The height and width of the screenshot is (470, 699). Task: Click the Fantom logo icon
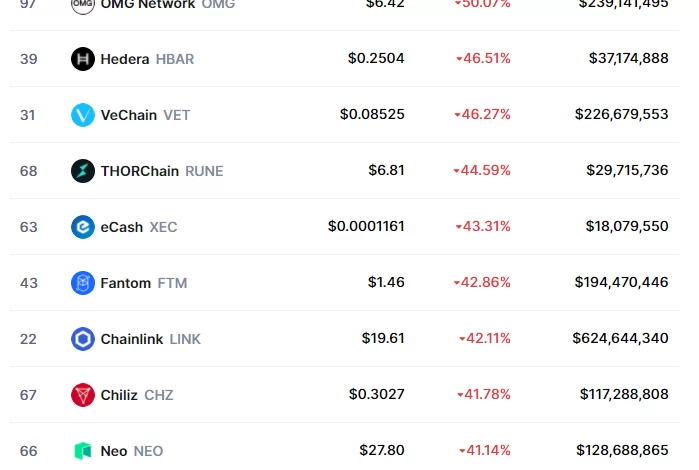[83, 283]
